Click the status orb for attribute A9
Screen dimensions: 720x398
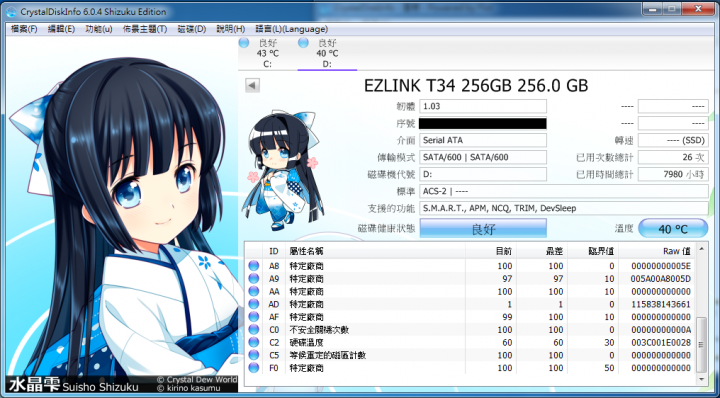pyautogui.click(x=253, y=279)
